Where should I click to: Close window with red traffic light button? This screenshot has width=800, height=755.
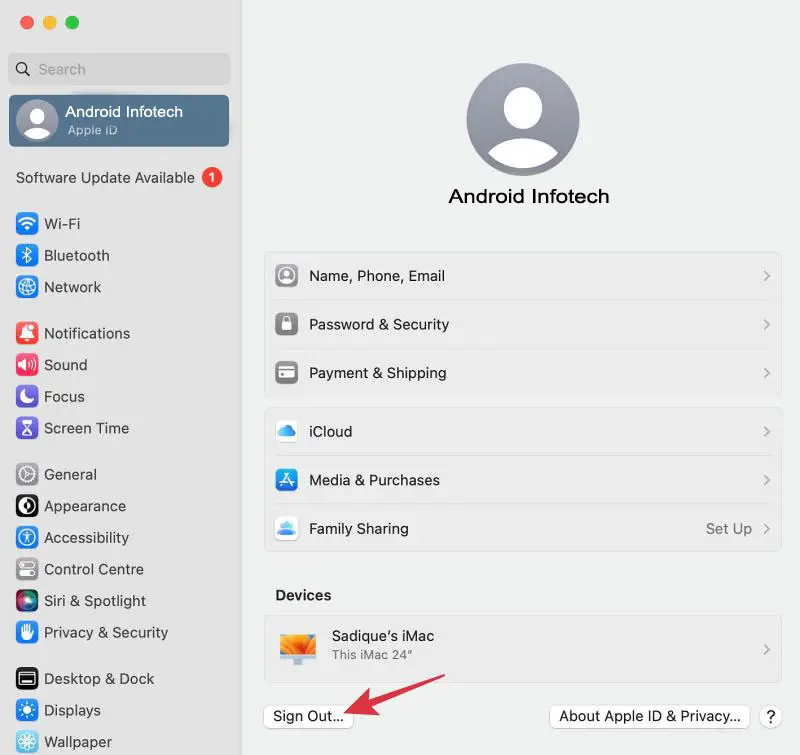pyautogui.click(x=27, y=22)
